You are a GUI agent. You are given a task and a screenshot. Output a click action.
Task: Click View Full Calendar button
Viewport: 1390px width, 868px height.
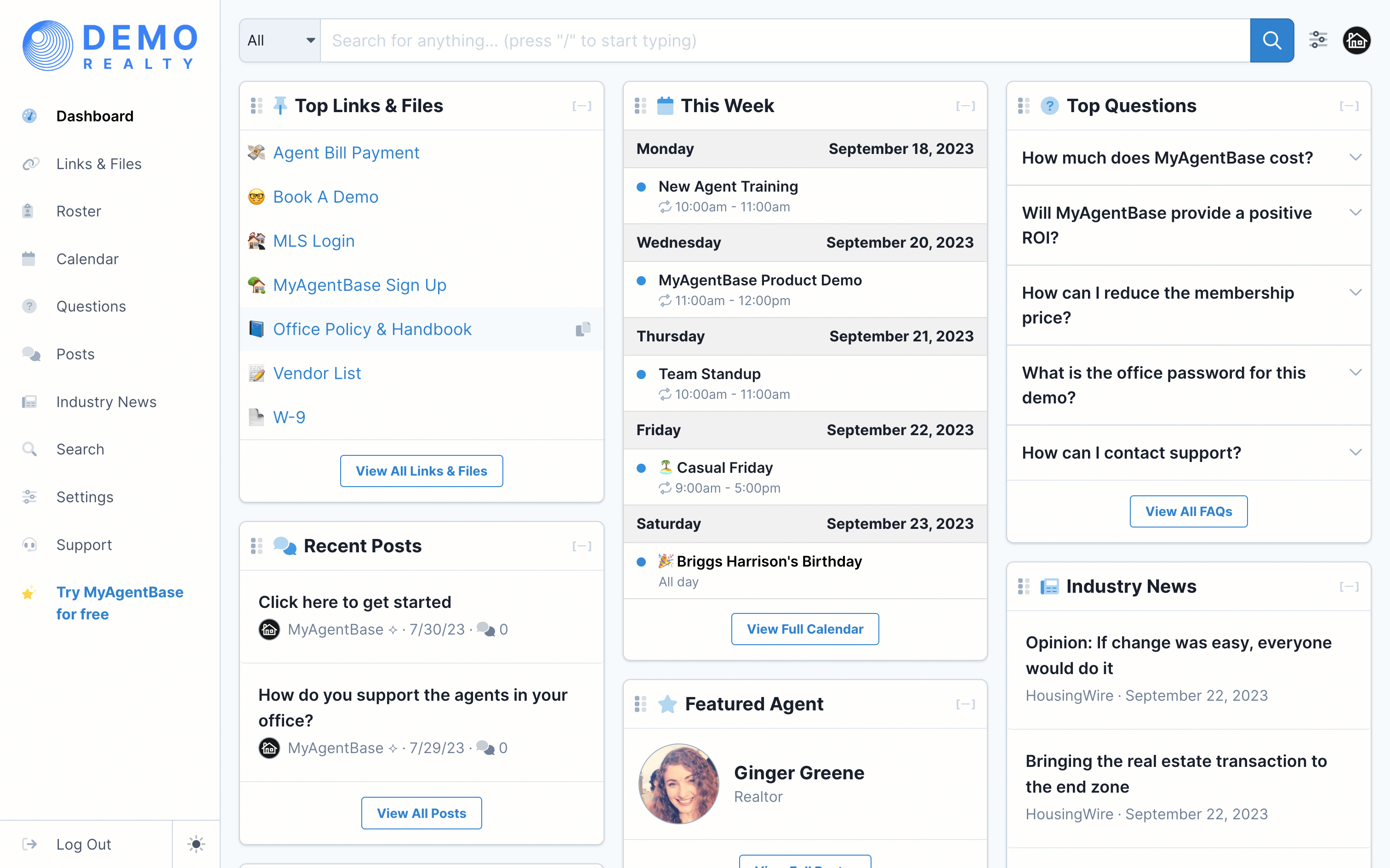click(x=804, y=629)
